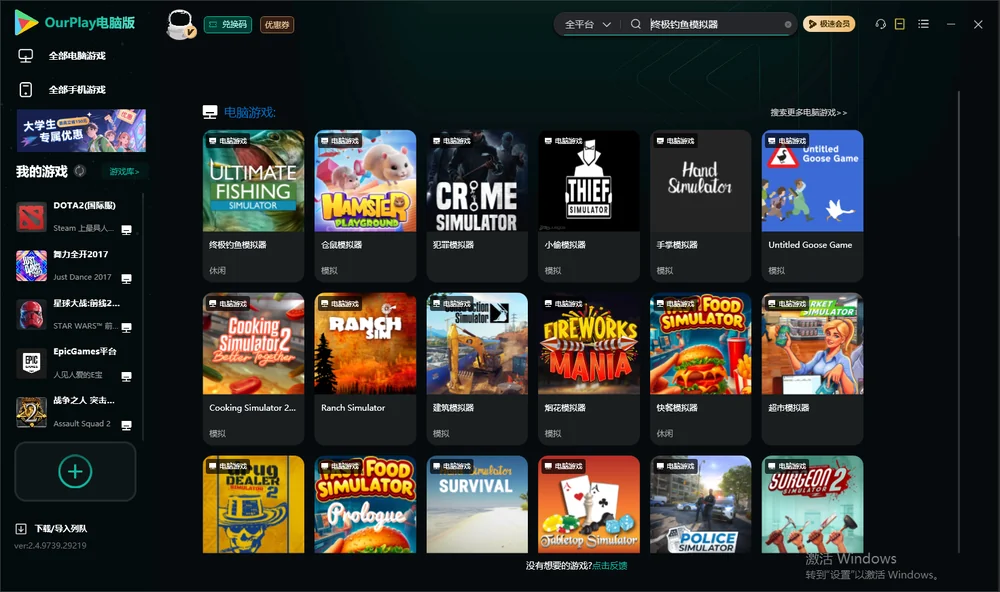The image size is (1000, 592).
Task: Refresh the 我的游戏 list
Action: (x=80, y=171)
